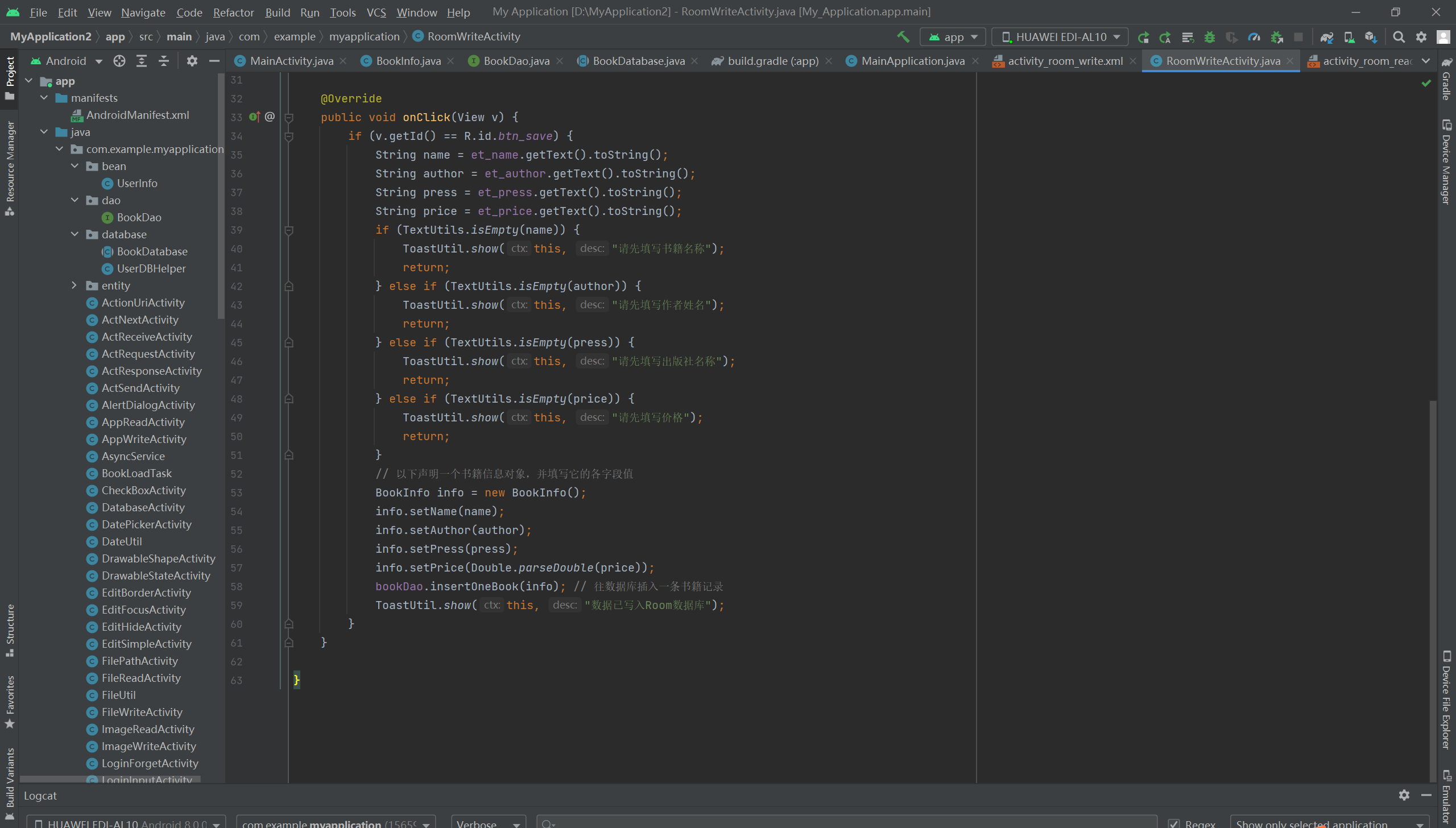Screen dimensions: 1456x828
Task: Expand the entity package folder
Action: coord(74,285)
